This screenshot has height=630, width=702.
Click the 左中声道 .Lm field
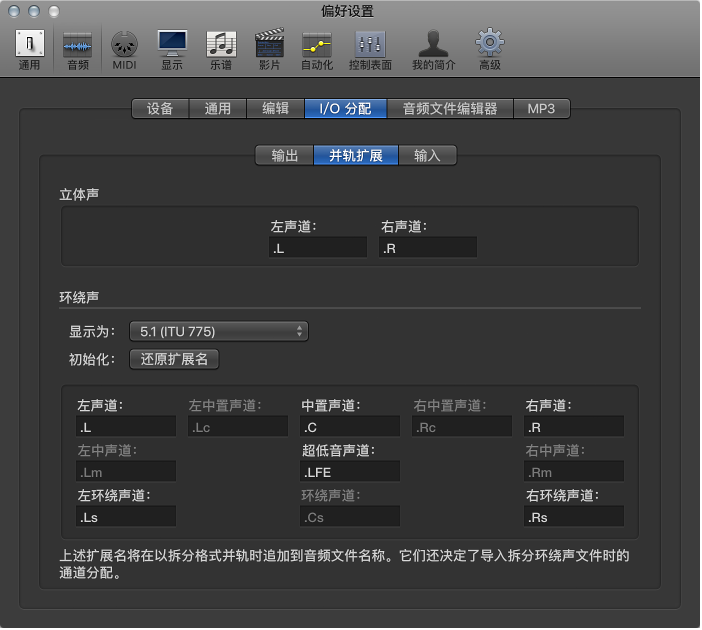[126, 472]
